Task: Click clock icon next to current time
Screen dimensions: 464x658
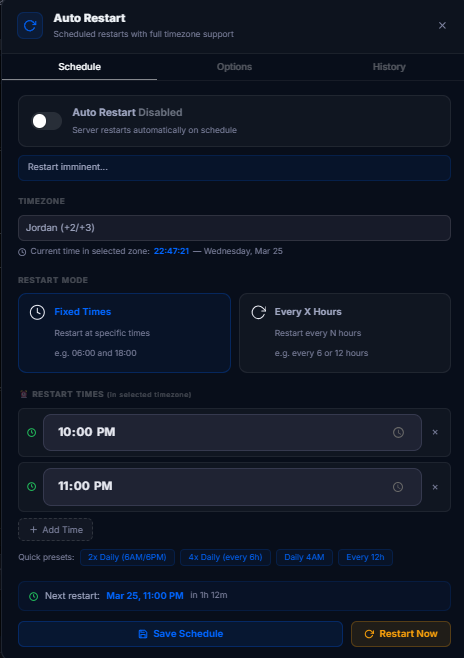Action: (x=22, y=252)
